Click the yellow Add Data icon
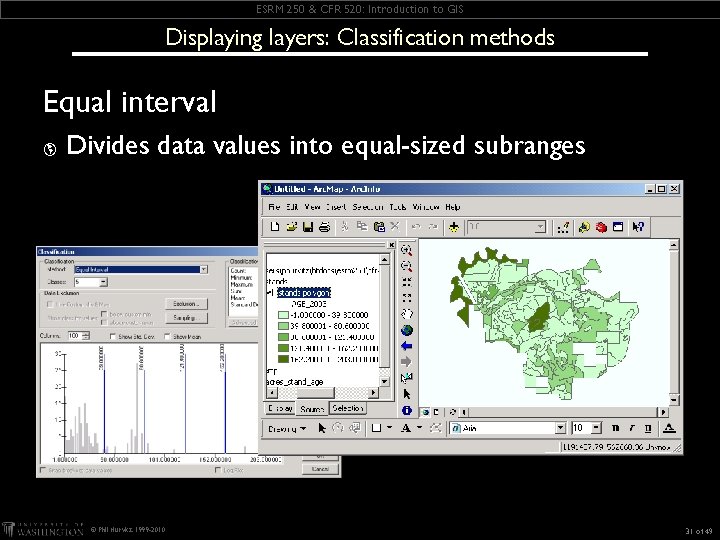The height and width of the screenshot is (540, 720). (x=454, y=227)
